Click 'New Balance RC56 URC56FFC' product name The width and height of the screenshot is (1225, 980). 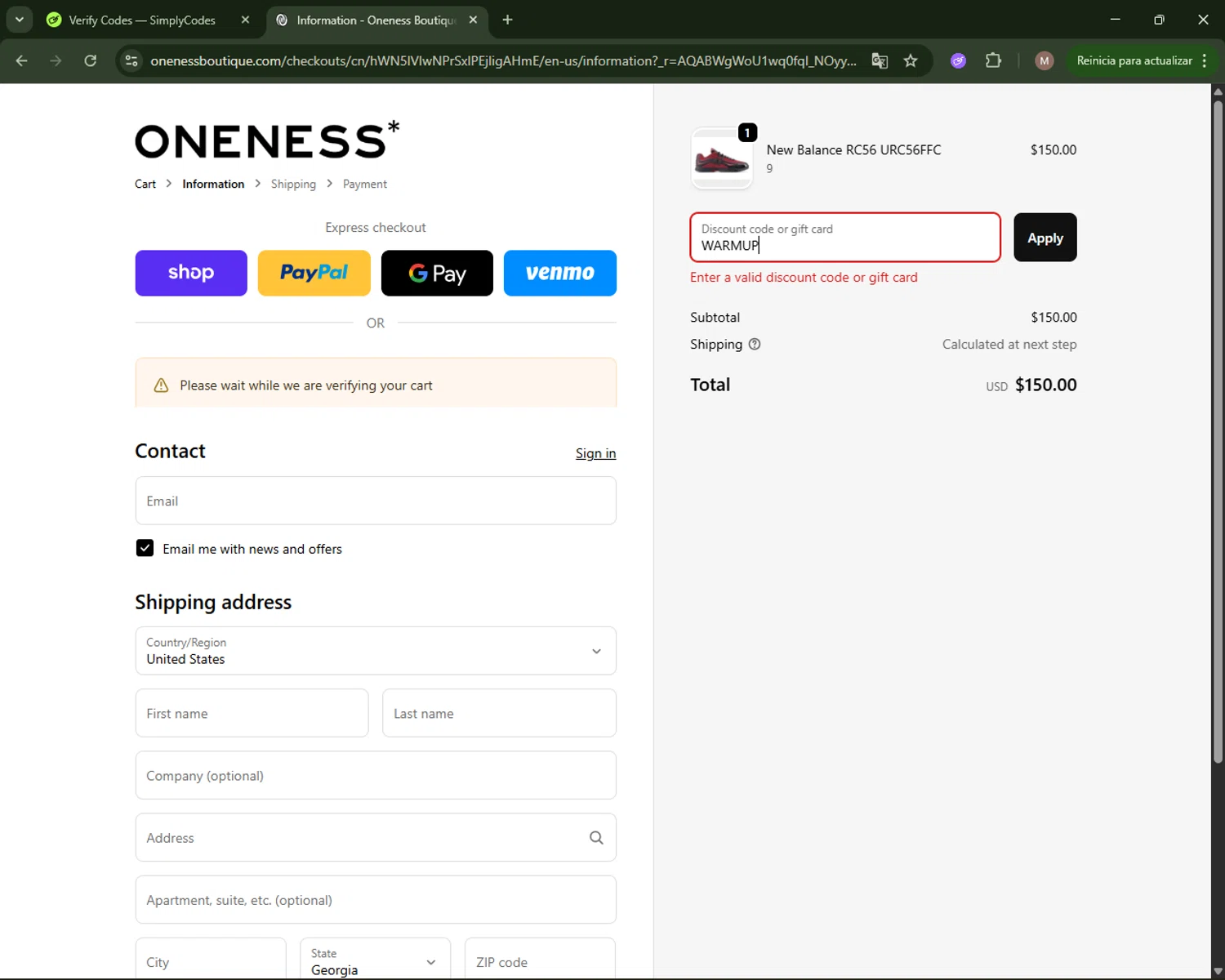[853, 150]
